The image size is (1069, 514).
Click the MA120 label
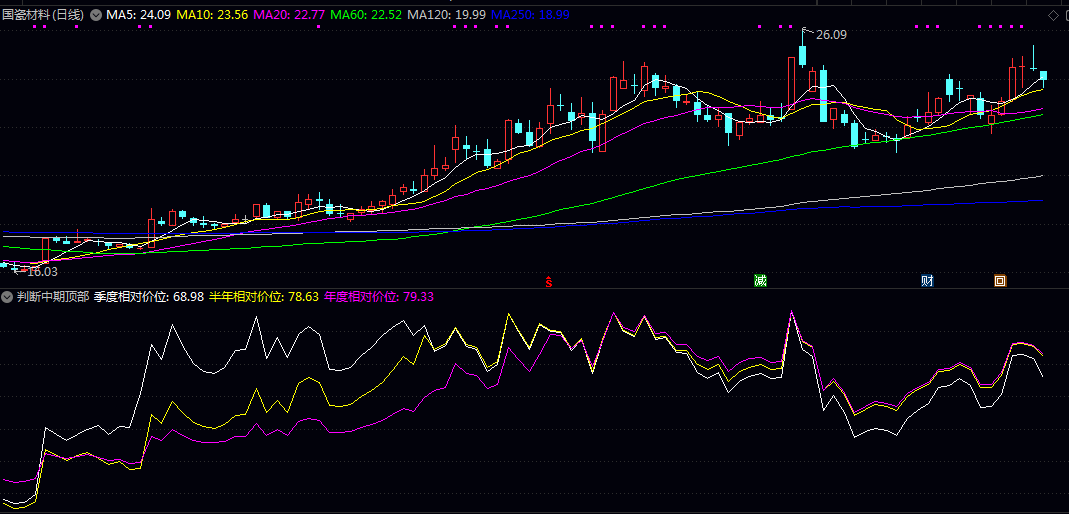click(445, 14)
